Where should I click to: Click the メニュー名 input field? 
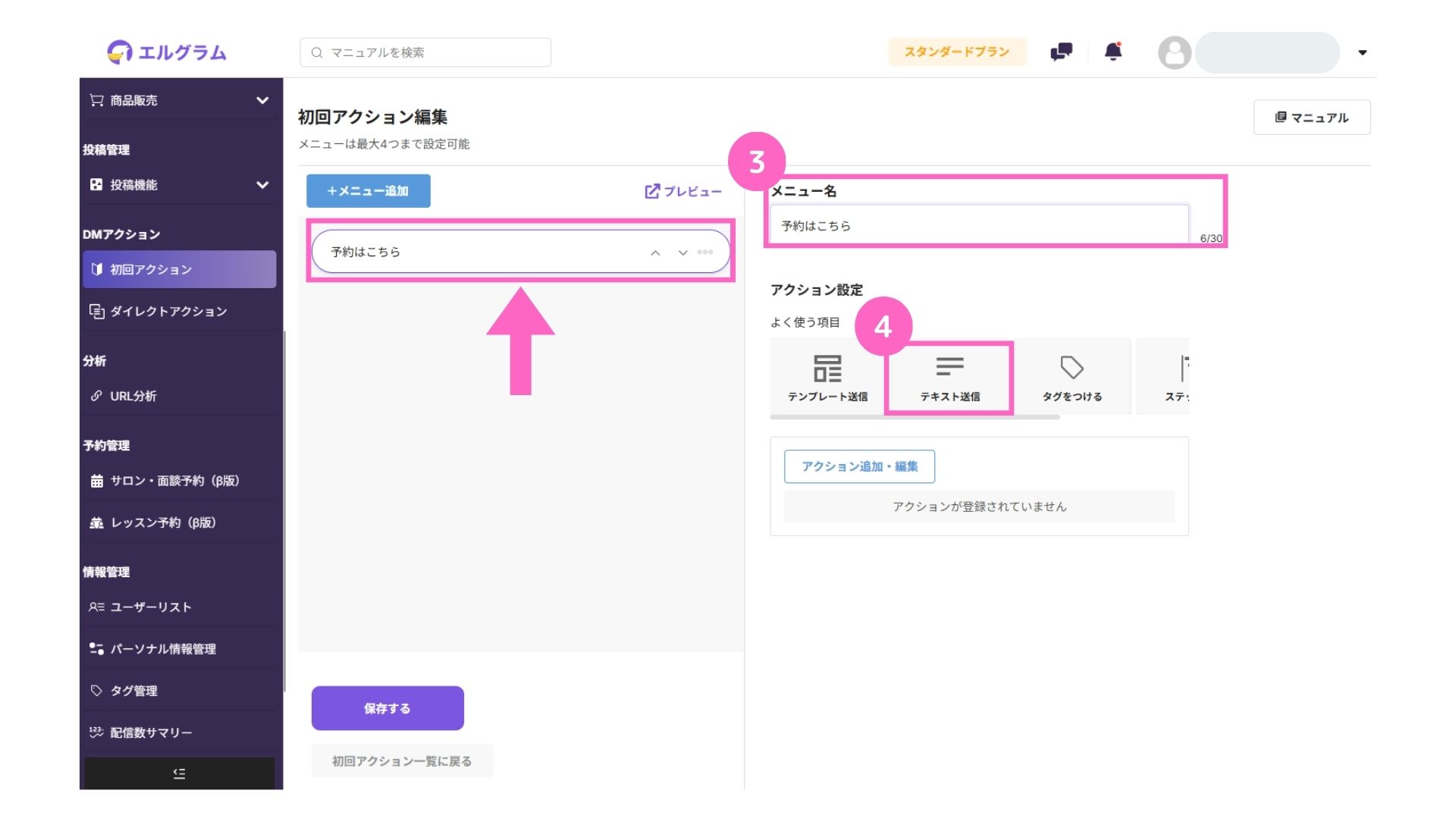979,225
